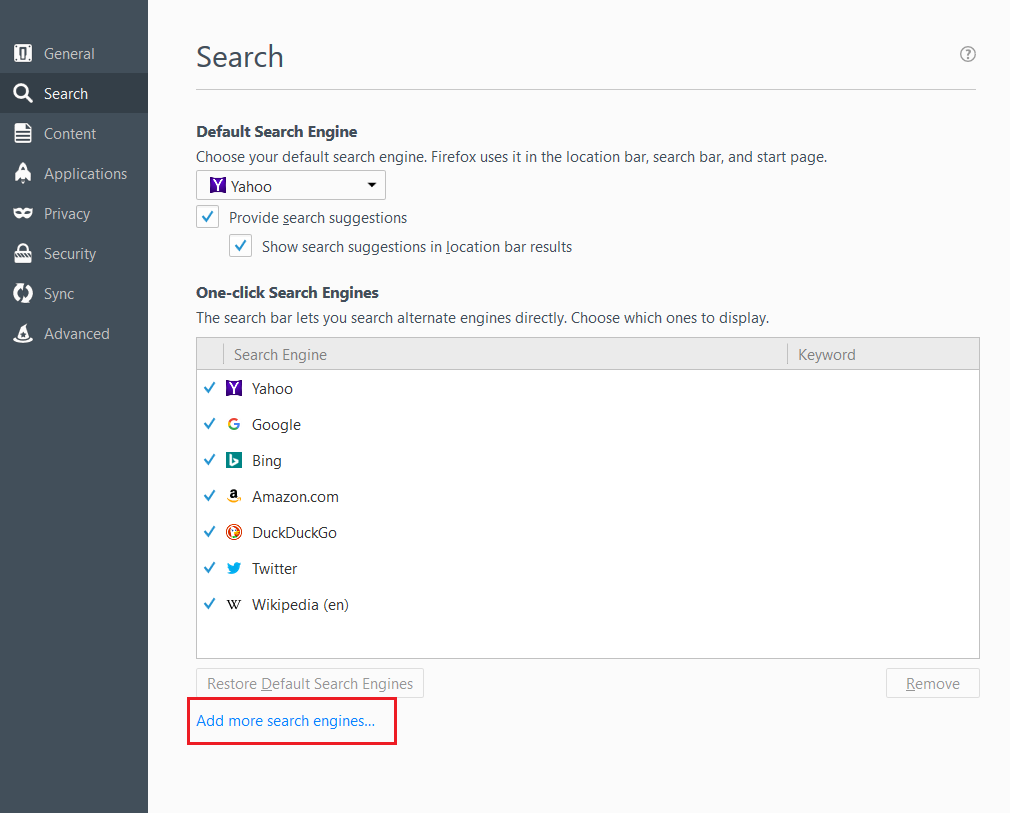The width and height of the screenshot is (1010, 813).
Task: Click the General panel icon in sidebar
Action: (23, 53)
